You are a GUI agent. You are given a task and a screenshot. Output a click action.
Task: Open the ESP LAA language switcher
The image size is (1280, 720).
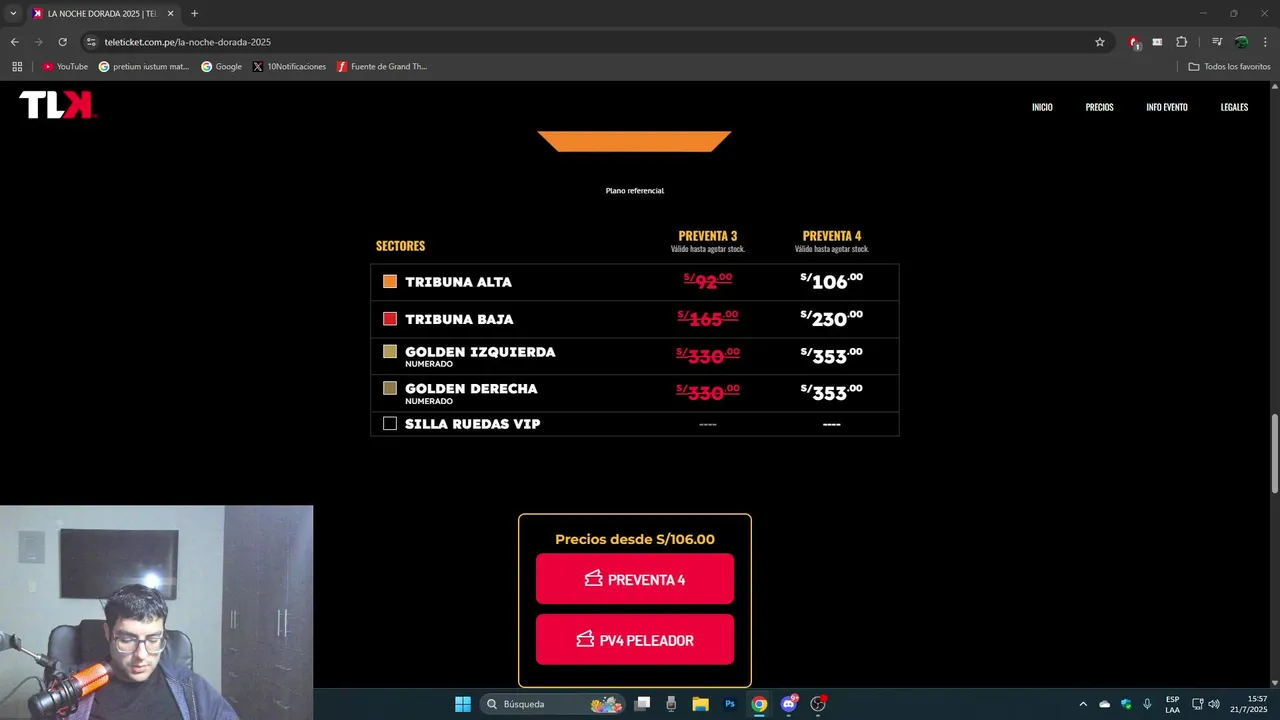1172,704
